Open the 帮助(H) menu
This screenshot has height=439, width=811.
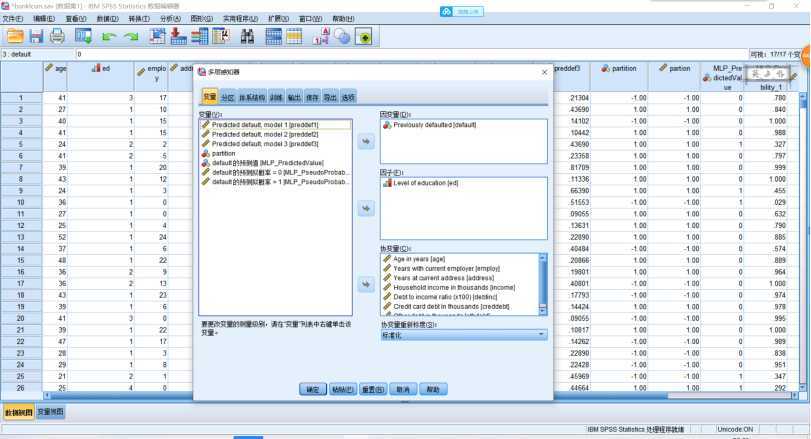(343, 19)
